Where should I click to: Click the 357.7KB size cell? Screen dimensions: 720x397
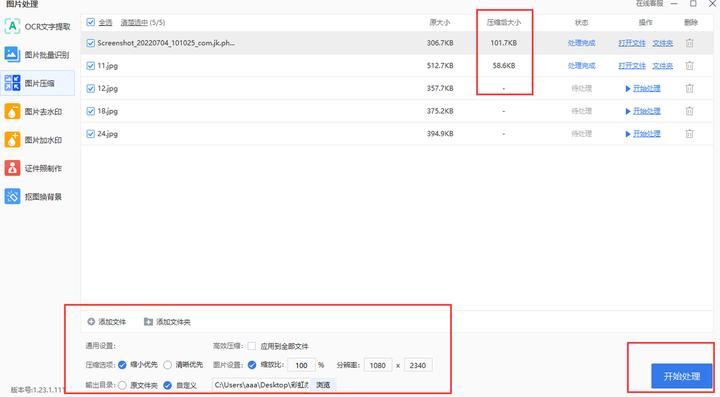[440, 88]
